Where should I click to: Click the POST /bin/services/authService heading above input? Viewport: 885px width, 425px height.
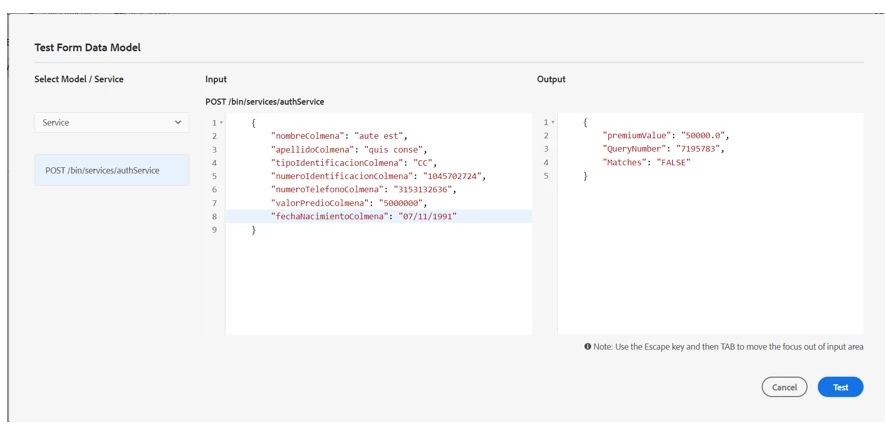pyautogui.click(x=265, y=102)
